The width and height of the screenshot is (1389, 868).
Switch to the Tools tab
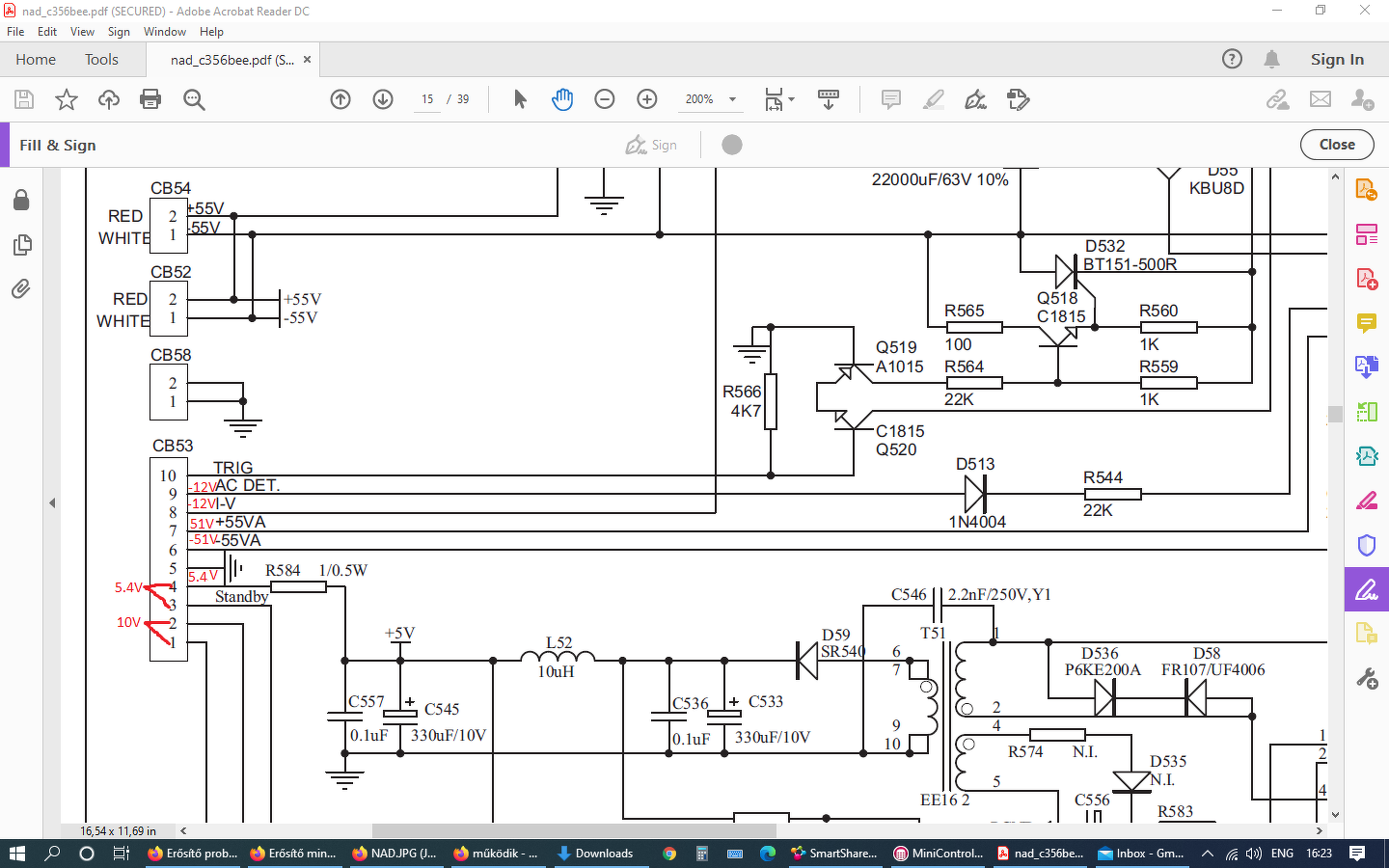click(x=101, y=60)
